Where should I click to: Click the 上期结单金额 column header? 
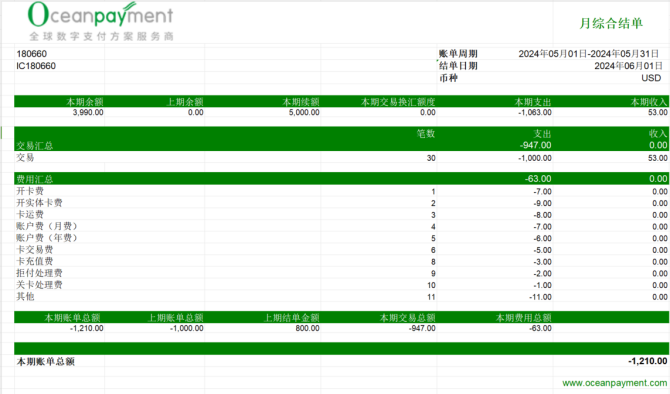click(291, 318)
